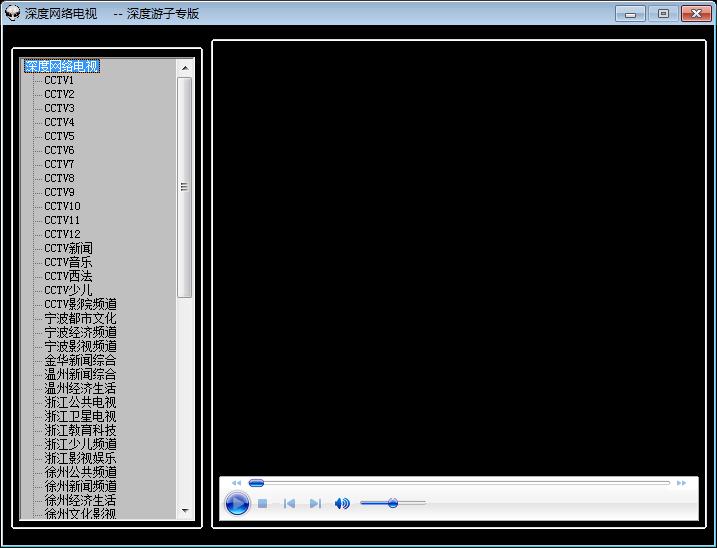Click the Stop button in the player
Image resolution: width=717 pixels, height=548 pixels.
tap(262, 504)
